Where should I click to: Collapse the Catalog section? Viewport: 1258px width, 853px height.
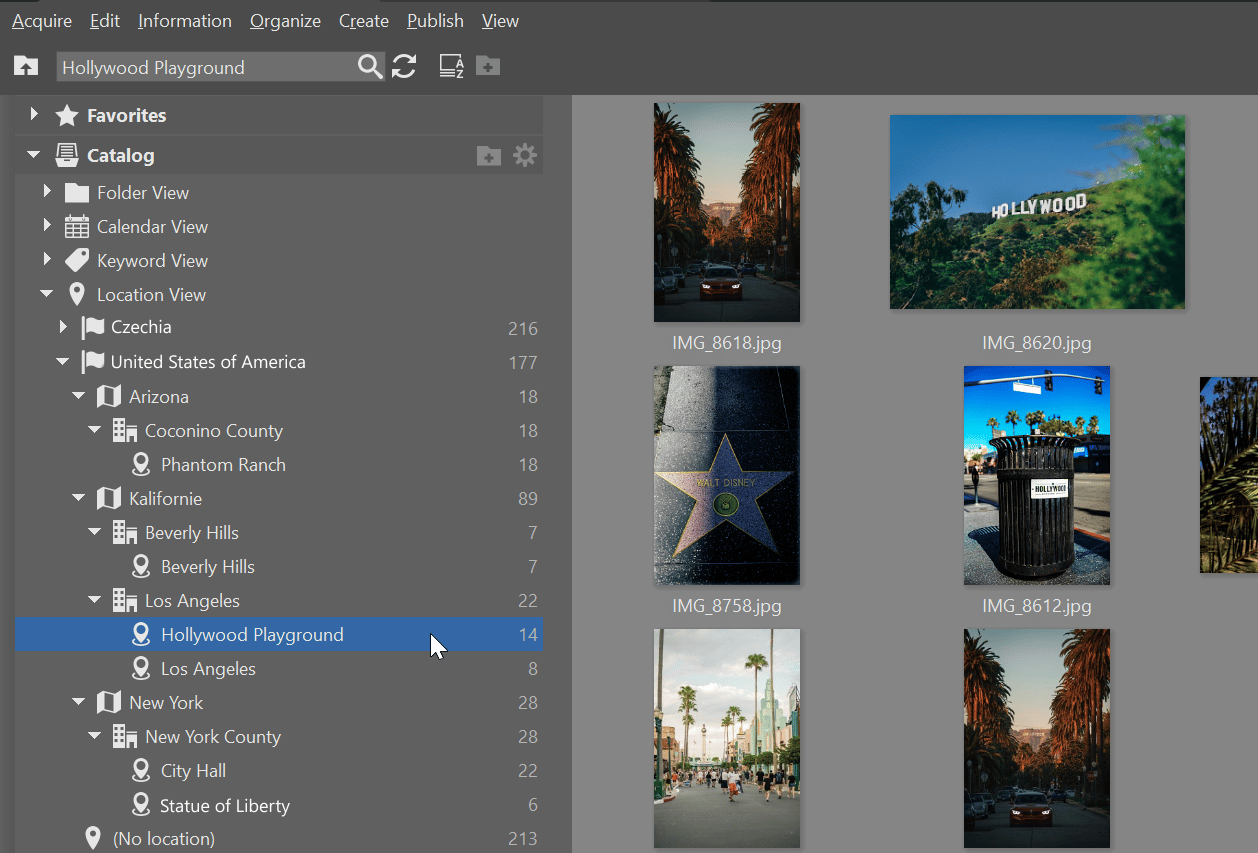click(34, 155)
